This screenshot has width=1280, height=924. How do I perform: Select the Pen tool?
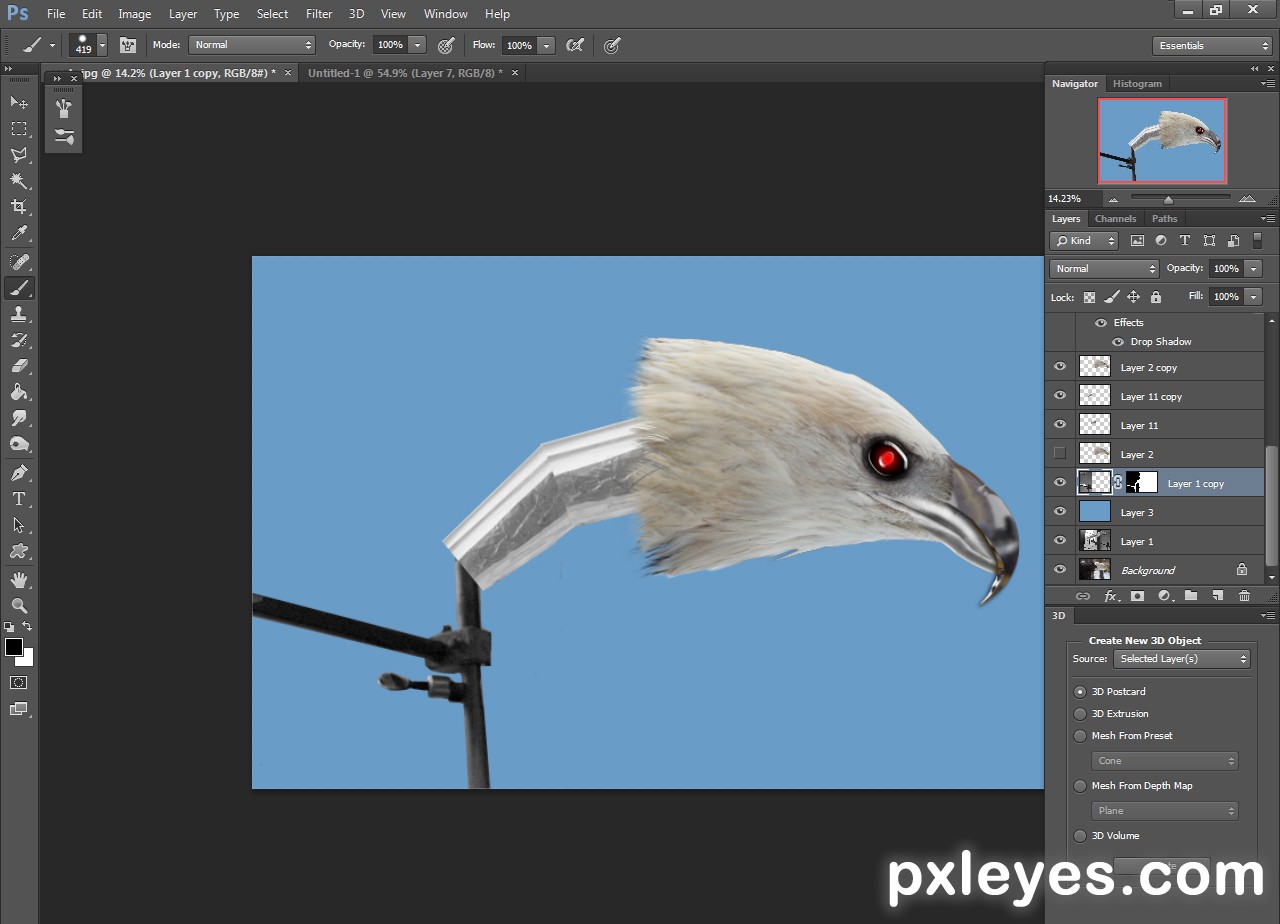(19, 472)
